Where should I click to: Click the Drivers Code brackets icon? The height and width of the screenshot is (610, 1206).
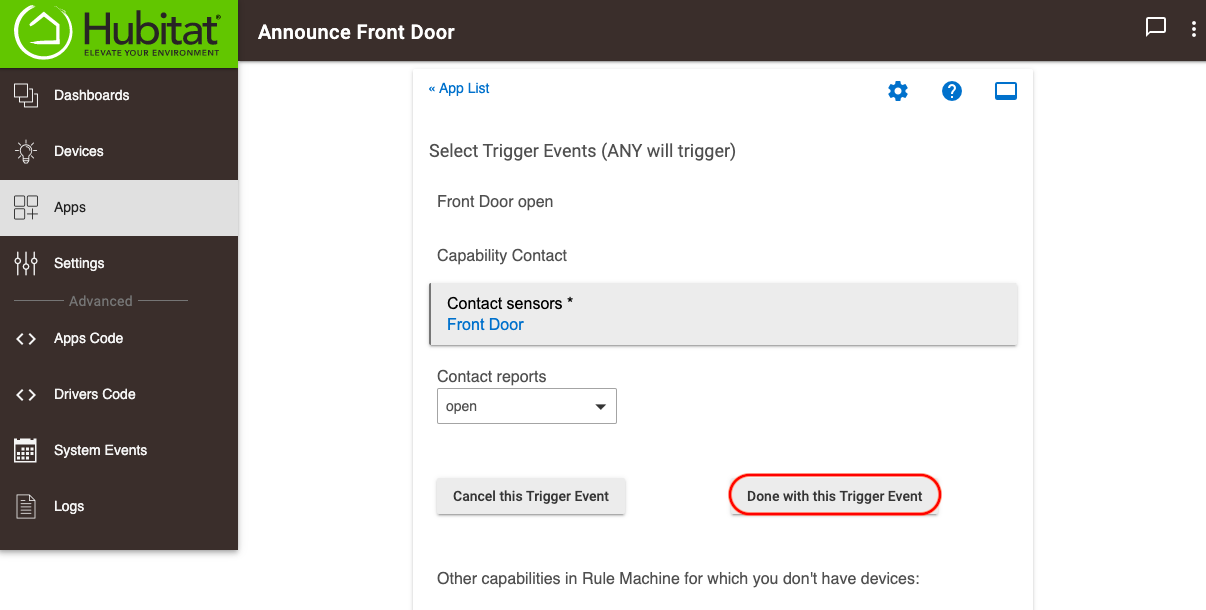tap(25, 394)
